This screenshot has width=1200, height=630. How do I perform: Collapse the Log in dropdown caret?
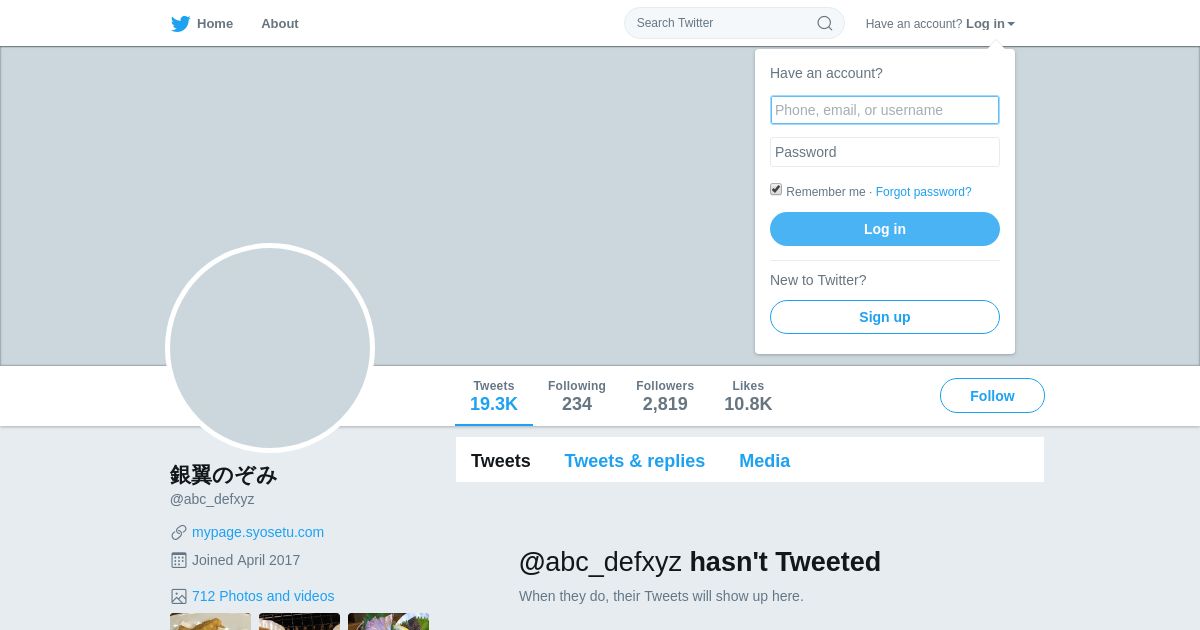pos(1011,24)
